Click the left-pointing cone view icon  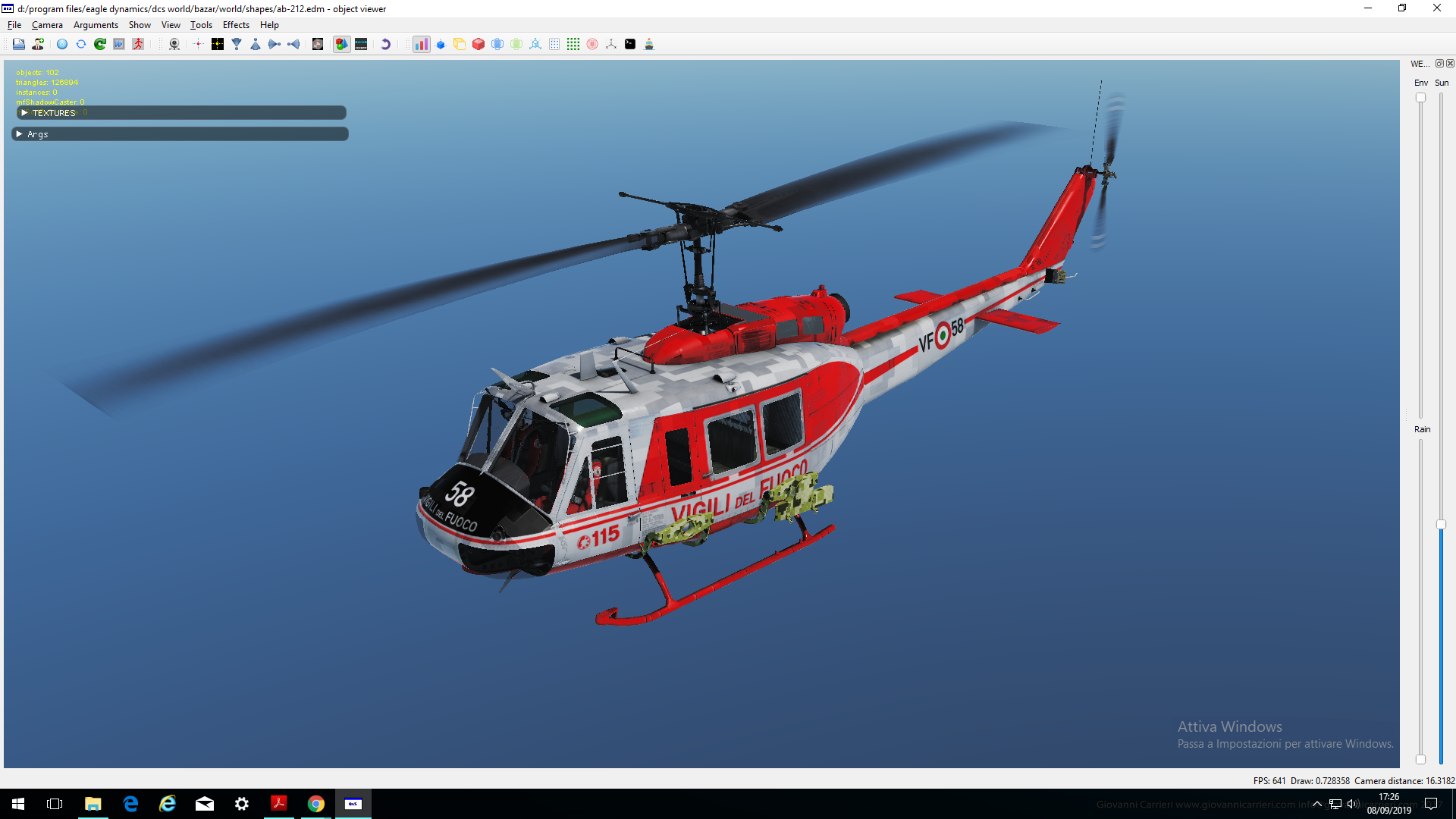point(293,44)
